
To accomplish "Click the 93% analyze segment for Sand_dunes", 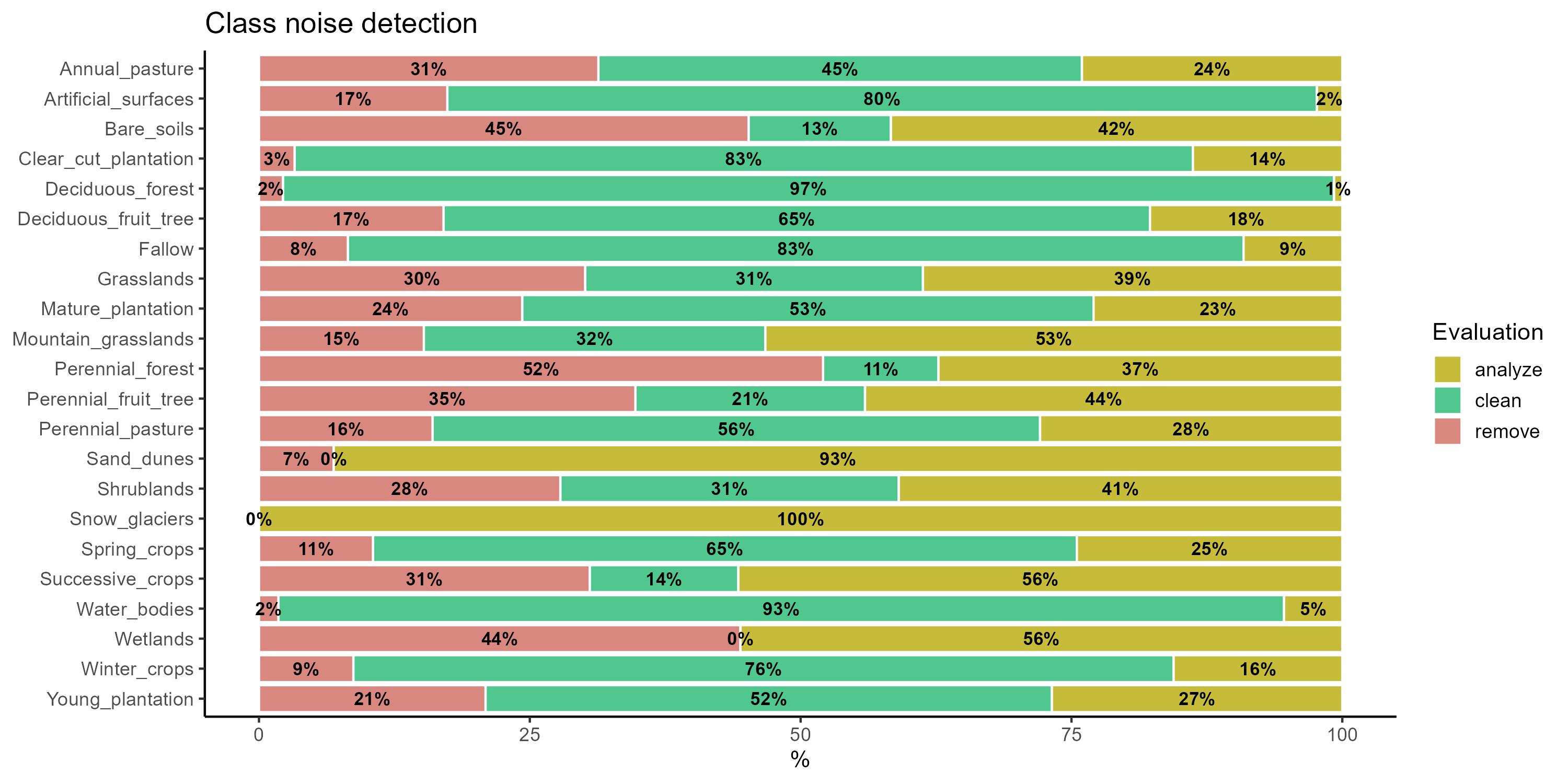I will 837,459.
